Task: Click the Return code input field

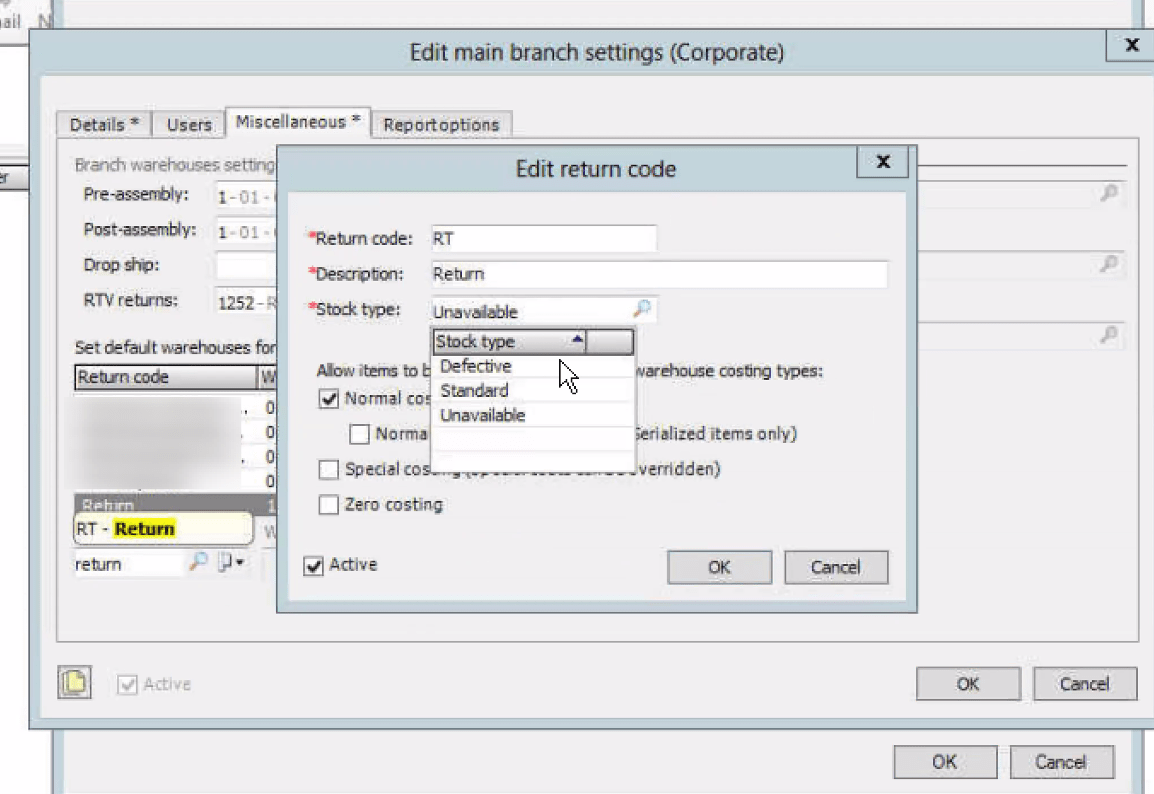Action: coord(544,238)
